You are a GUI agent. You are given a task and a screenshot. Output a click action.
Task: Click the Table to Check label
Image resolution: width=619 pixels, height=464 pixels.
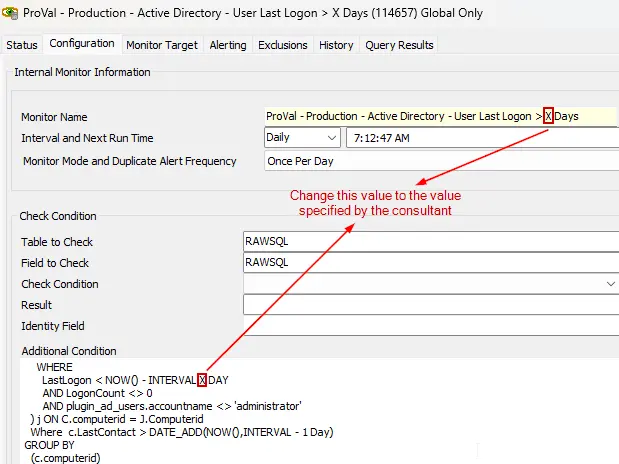[57, 242]
